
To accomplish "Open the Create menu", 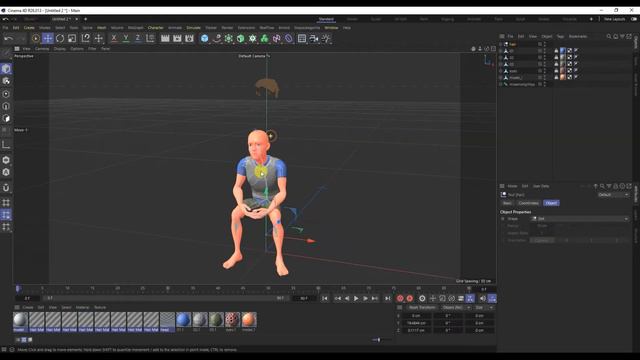I will tap(29, 28).
